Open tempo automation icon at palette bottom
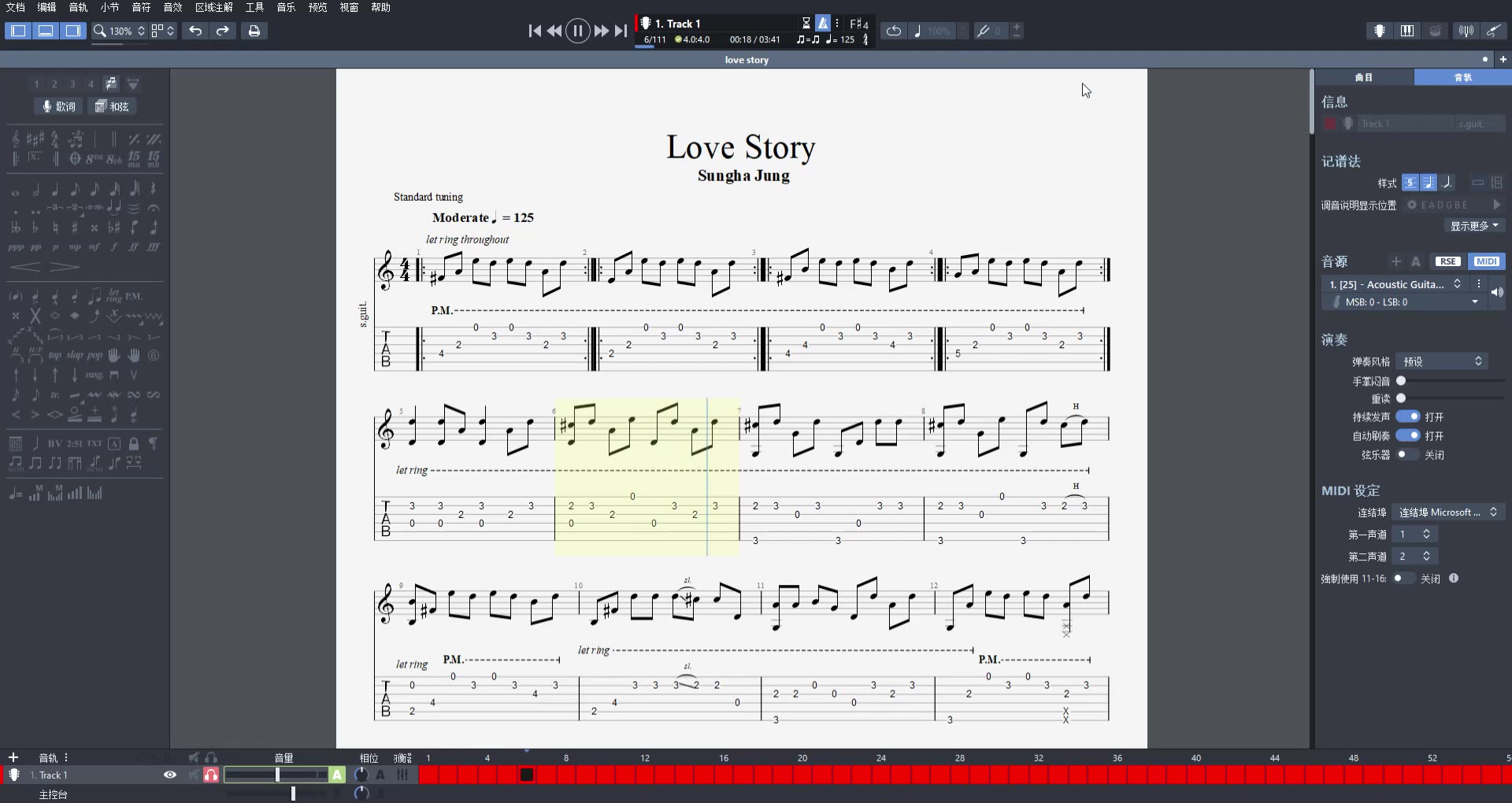The width and height of the screenshot is (1512, 803). coord(16,494)
